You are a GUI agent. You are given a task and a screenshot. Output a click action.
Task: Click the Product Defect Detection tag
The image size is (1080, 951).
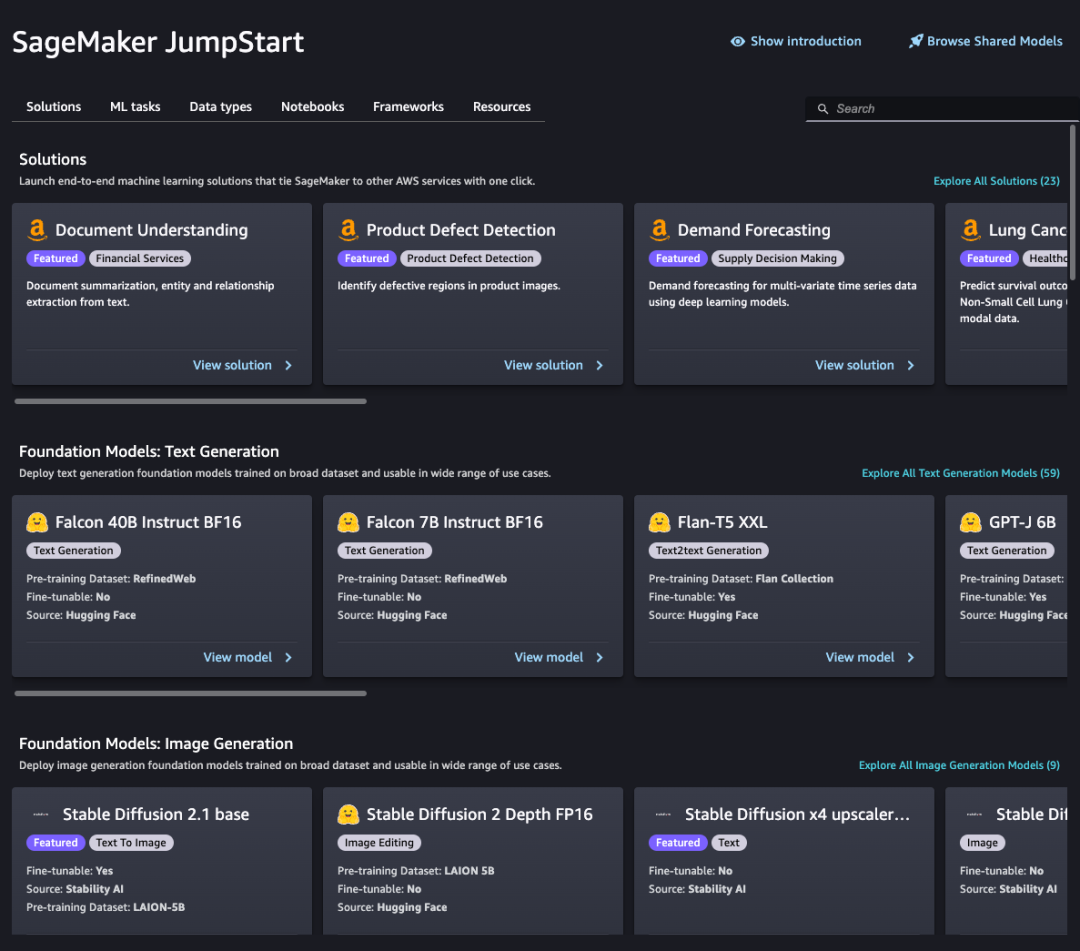click(470, 258)
